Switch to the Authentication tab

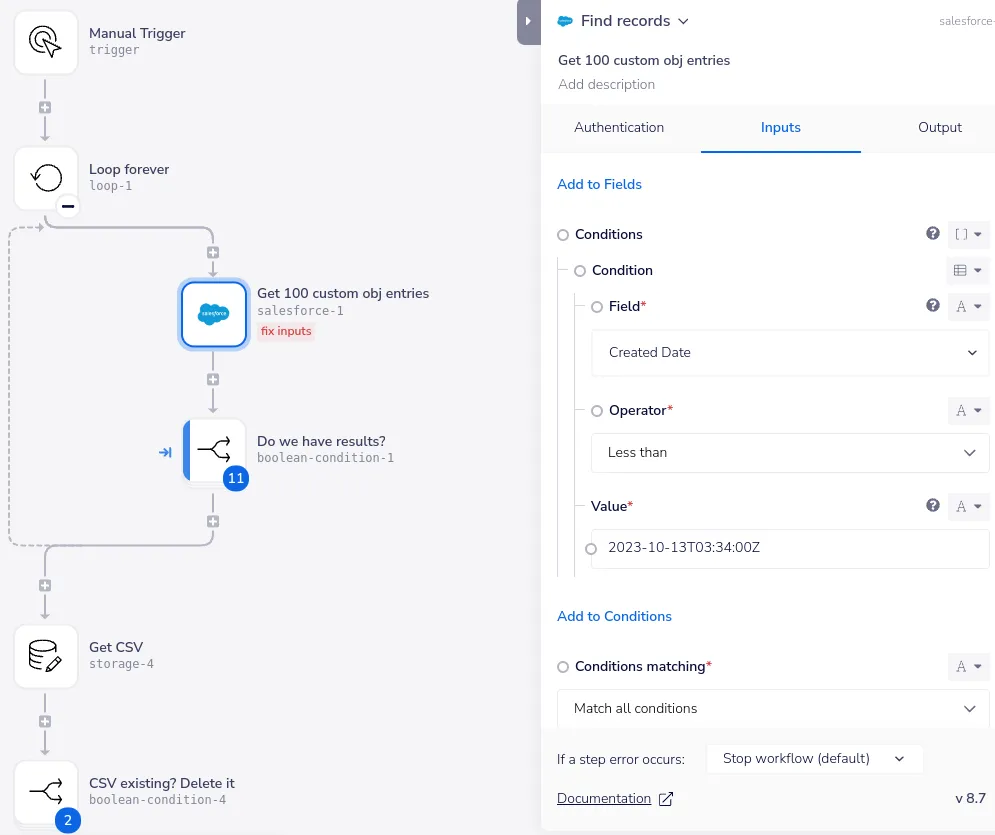(x=619, y=128)
